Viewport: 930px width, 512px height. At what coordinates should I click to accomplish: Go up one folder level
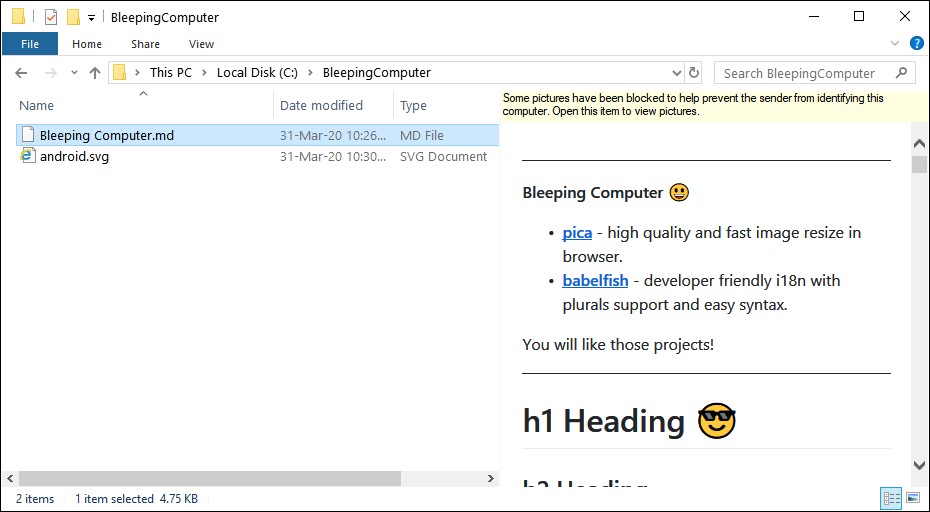(x=95, y=73)
